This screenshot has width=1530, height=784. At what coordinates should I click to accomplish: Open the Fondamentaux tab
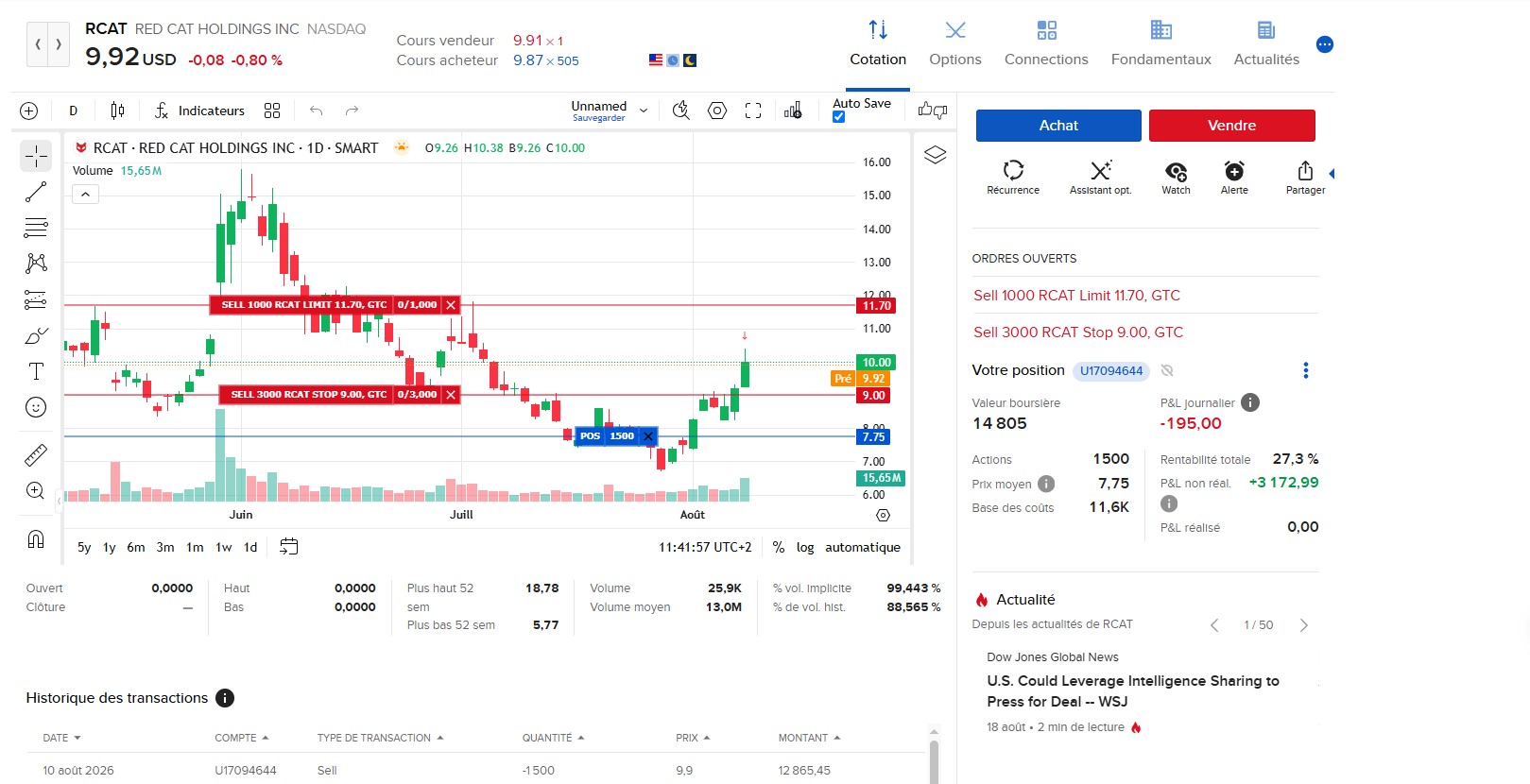tap(1160, 44)
